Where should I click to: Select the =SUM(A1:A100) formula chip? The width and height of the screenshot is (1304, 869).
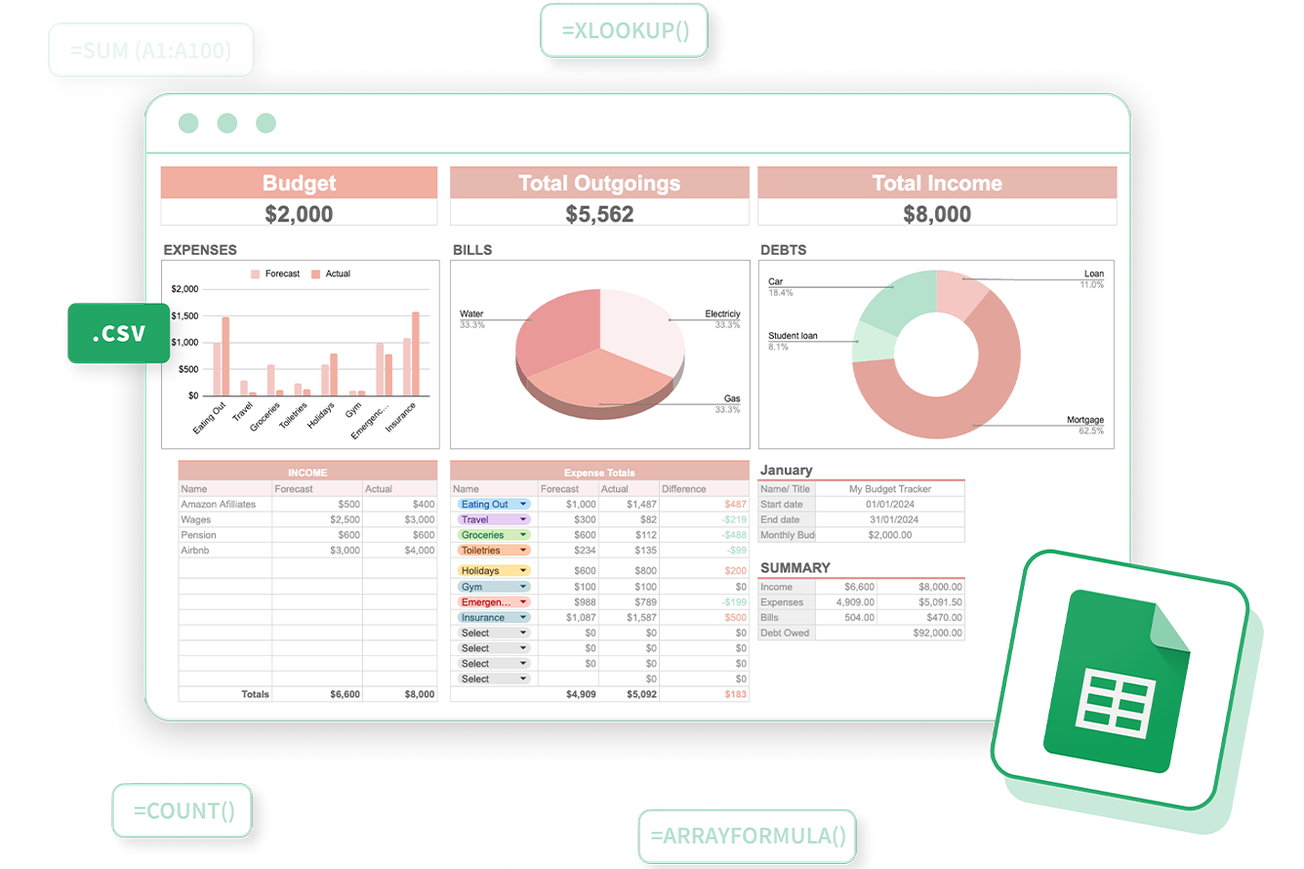click(150, 49)
